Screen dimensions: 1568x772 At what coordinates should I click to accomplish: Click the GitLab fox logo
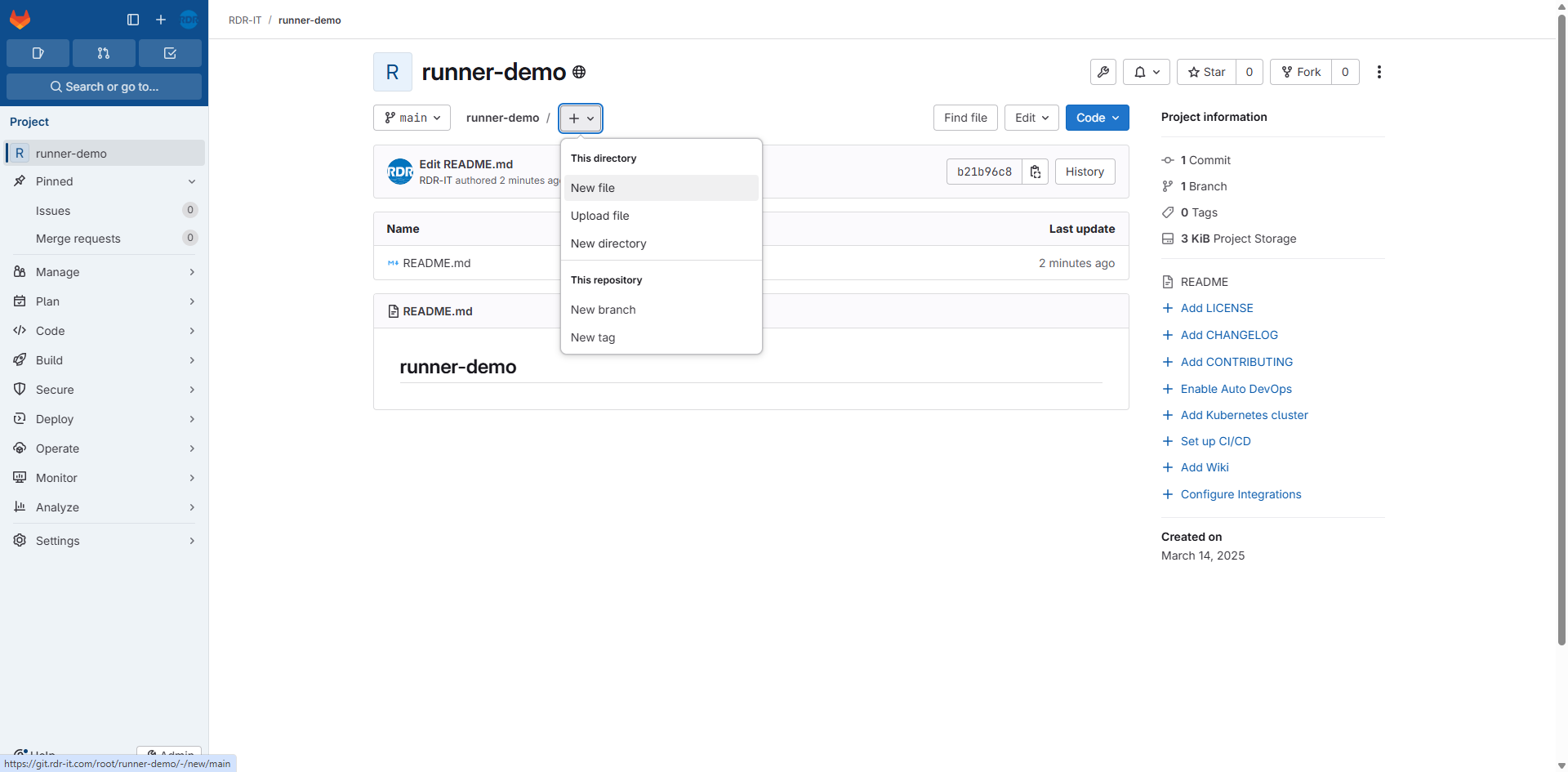click(20, 19)
